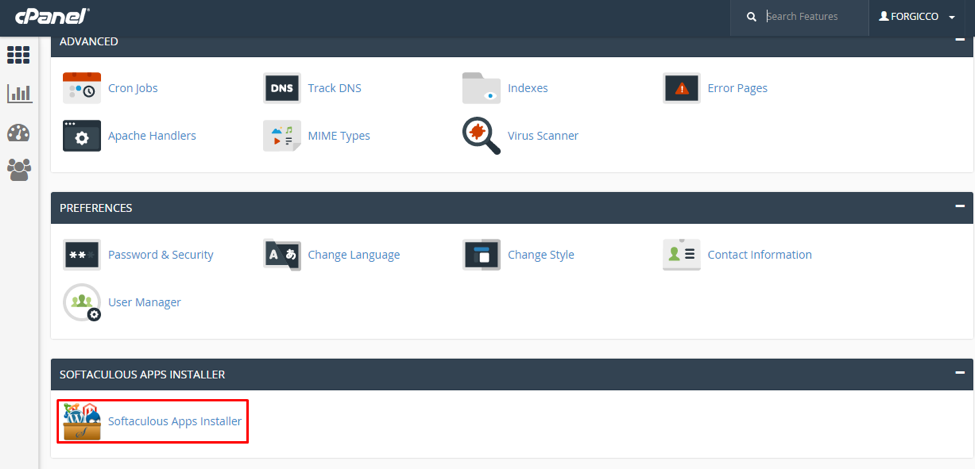
Task: Click the Password & Security icon
Action: click(x=82, y=254)
